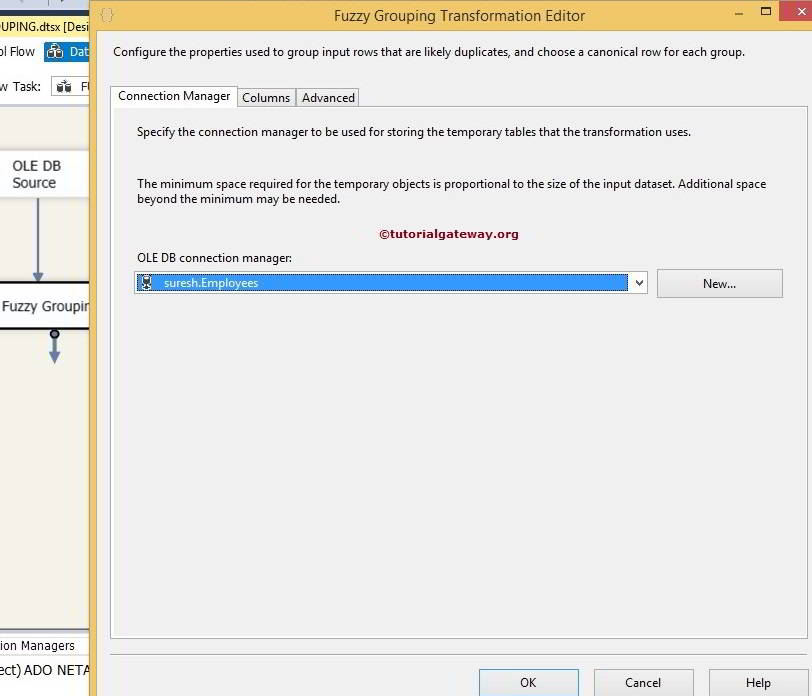812x696 pixels.
Task: Cancel the Fuzzy Grouping editor
Action: [x=643, y=683]
